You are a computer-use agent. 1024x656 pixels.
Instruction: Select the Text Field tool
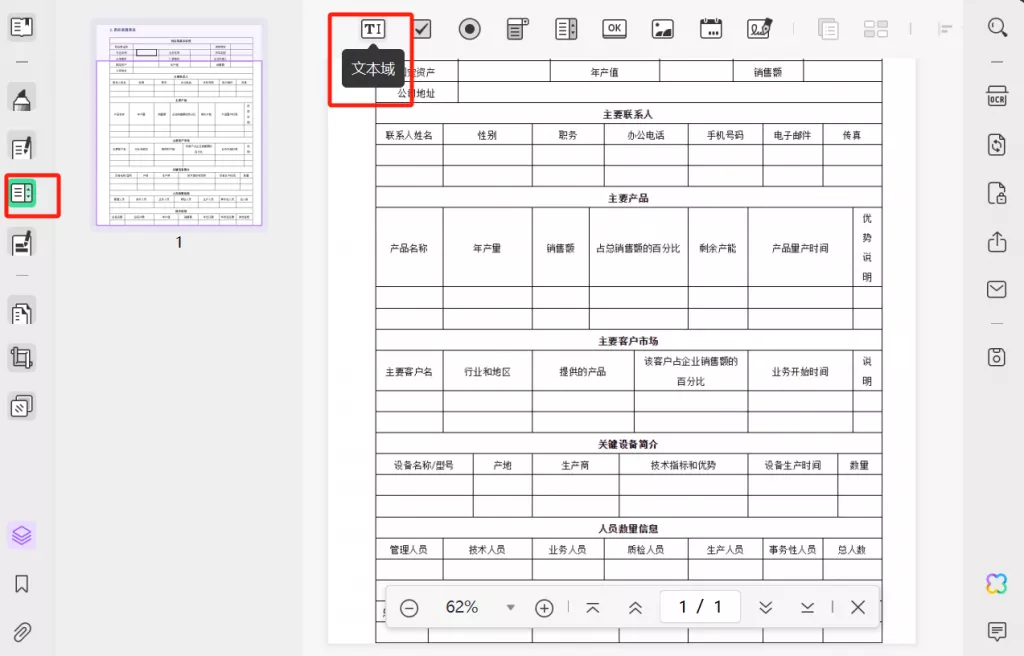[x=373, y=29]
